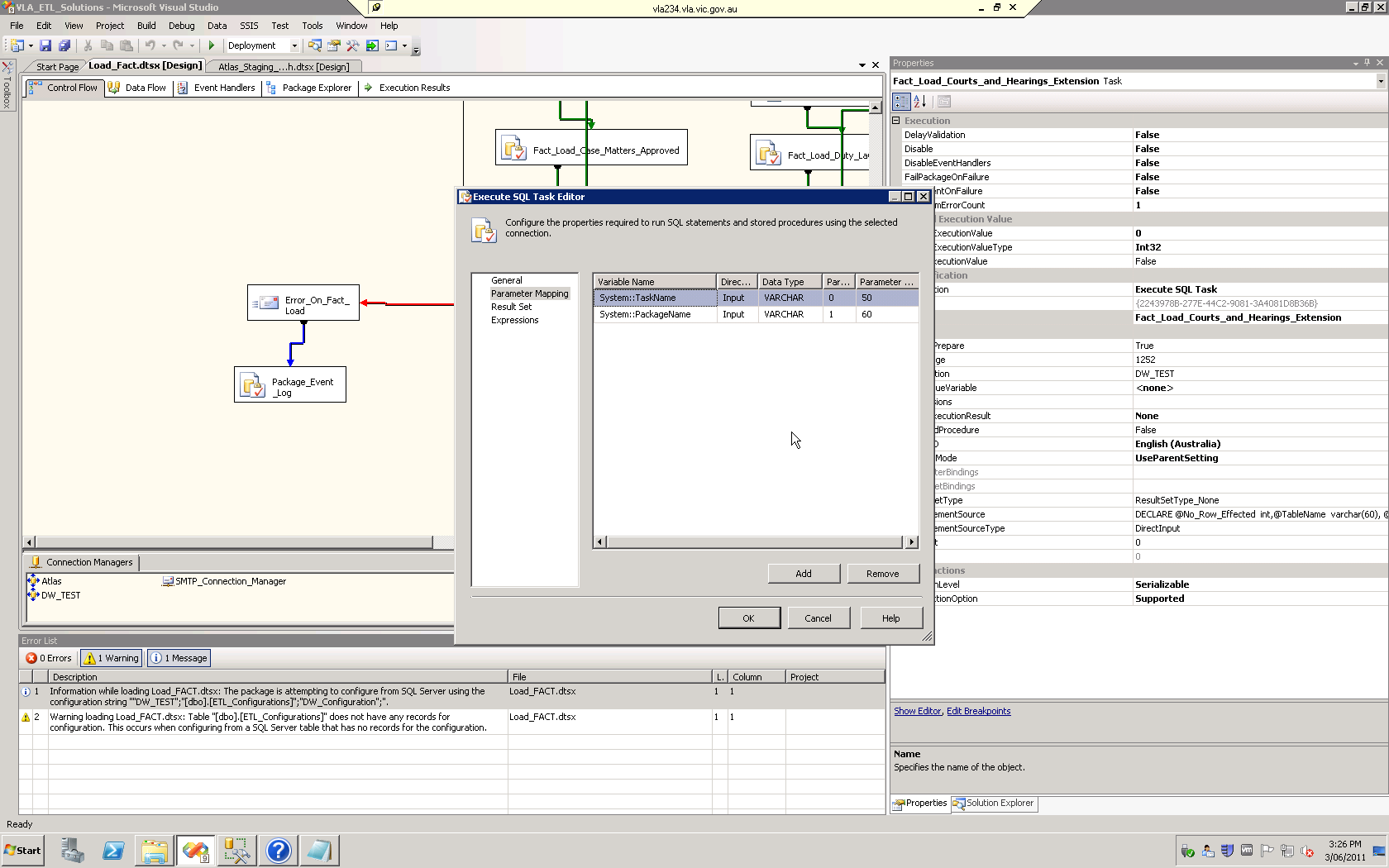The image size is (1389, 868).
Task: Select Result Set page in SQL Task Editor
Action: 512,307
